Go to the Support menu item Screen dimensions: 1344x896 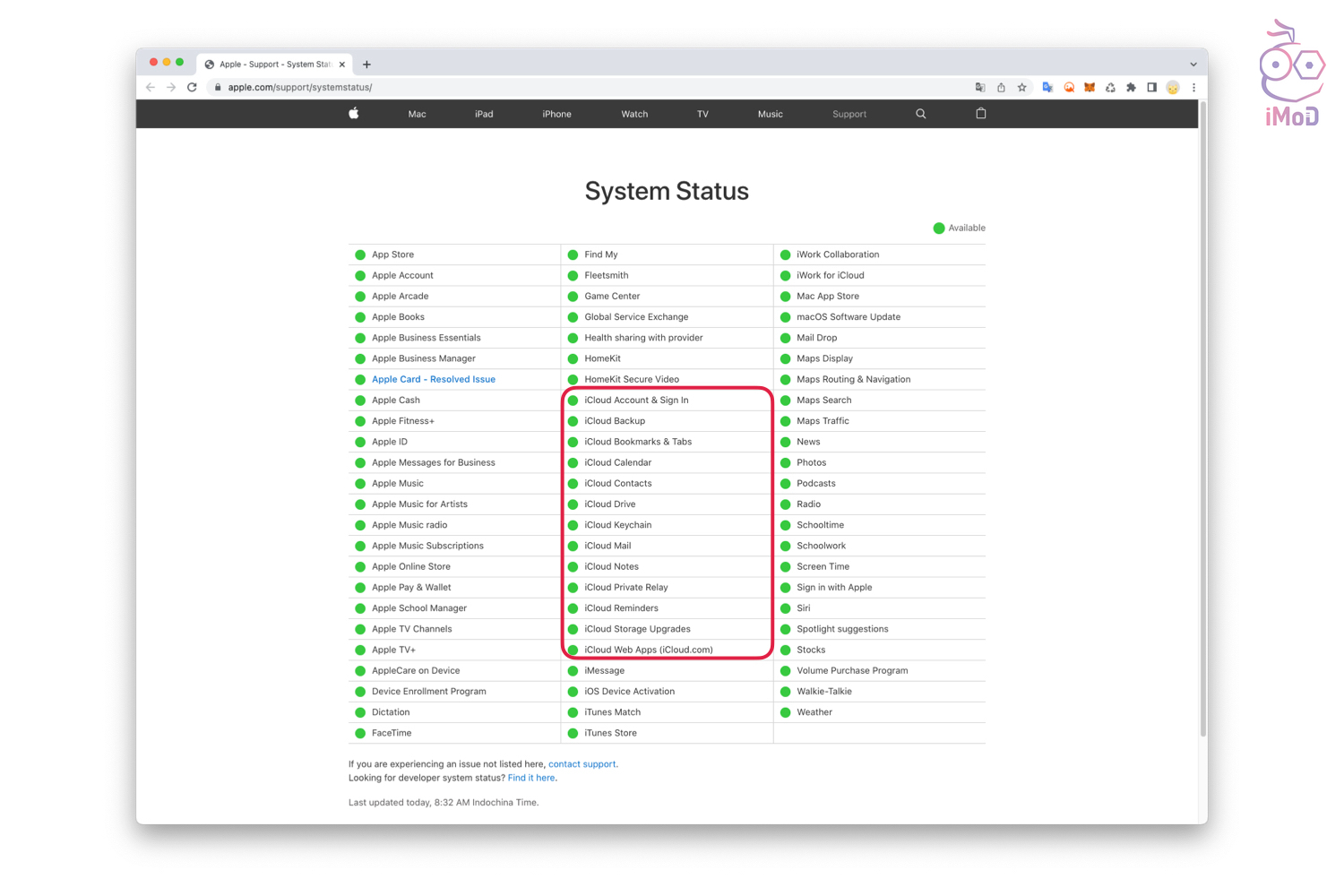pos(849,115)
